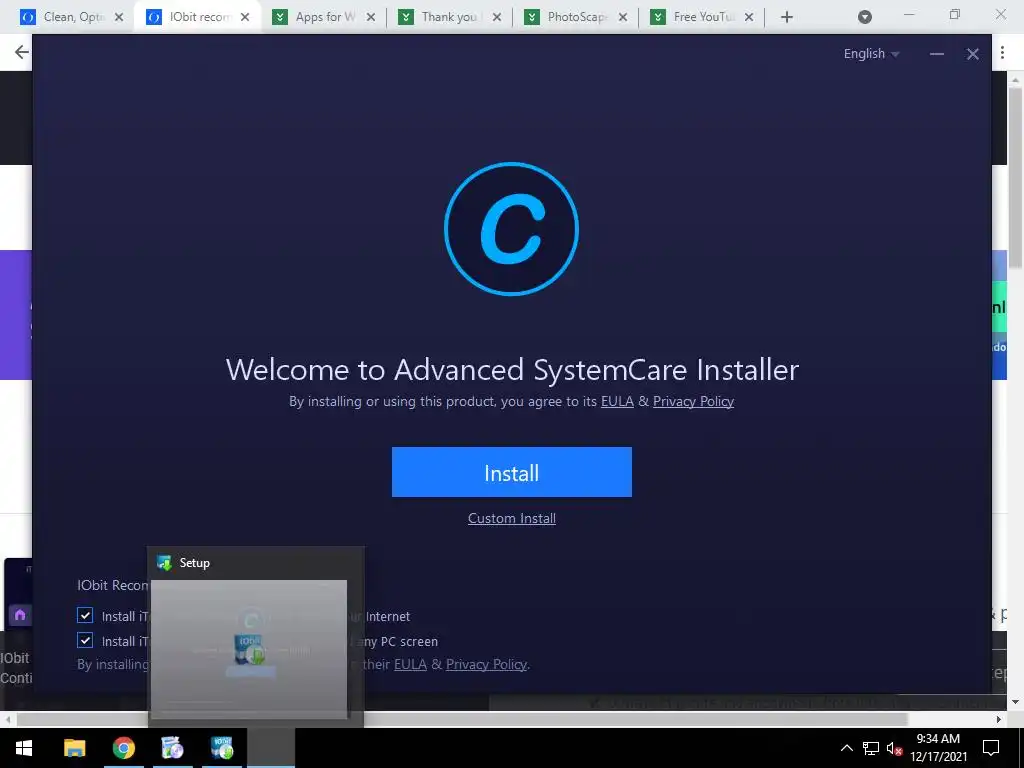This screenshot has height=768, width=1024.
Task: Open the Windows Start menu
Action: click(24, 748)
